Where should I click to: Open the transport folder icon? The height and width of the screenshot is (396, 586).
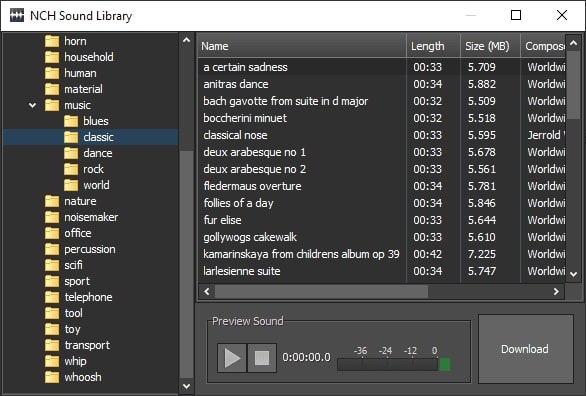coord(52,345)
